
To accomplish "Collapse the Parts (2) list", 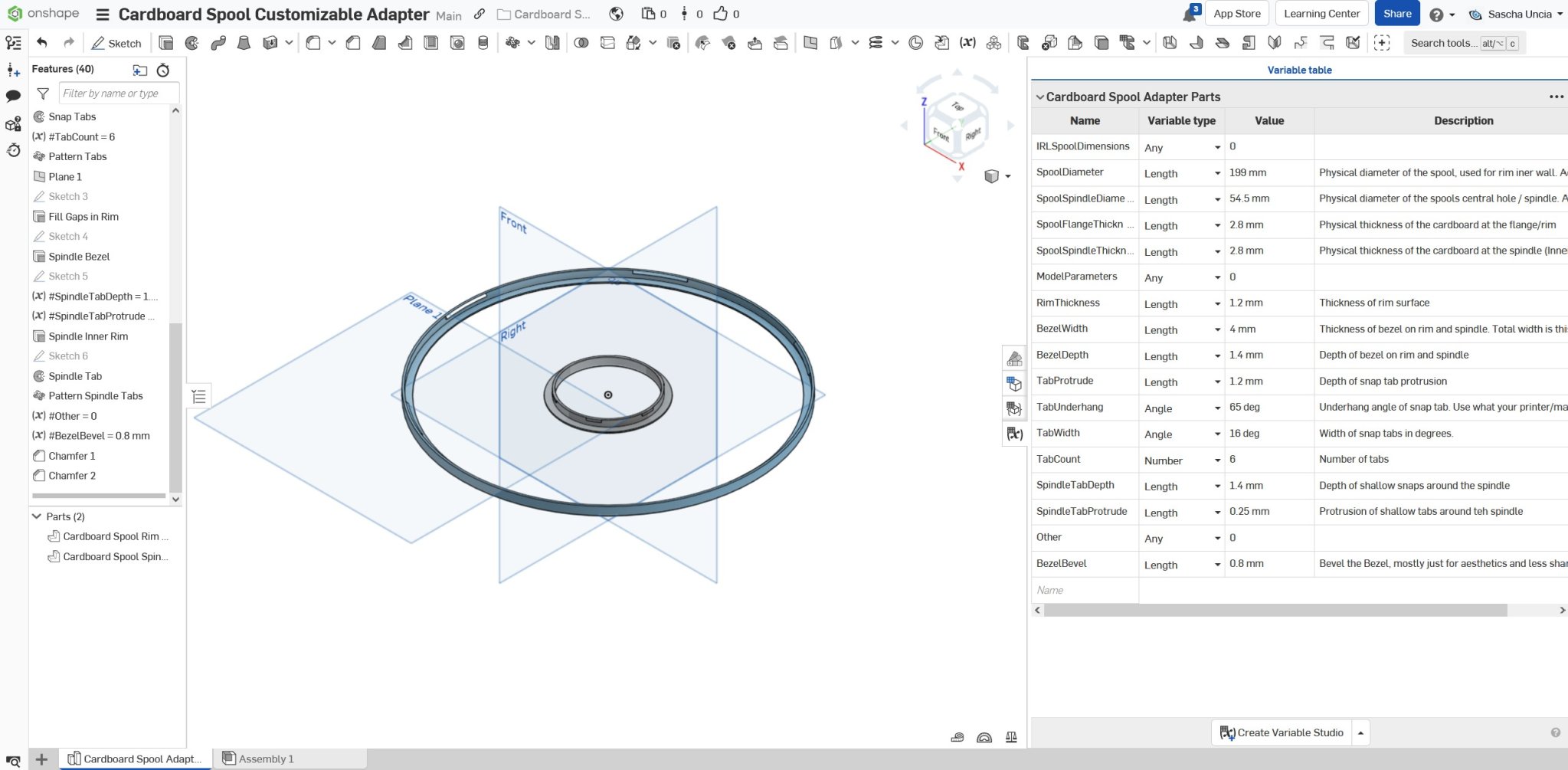I will coord(37,516).
